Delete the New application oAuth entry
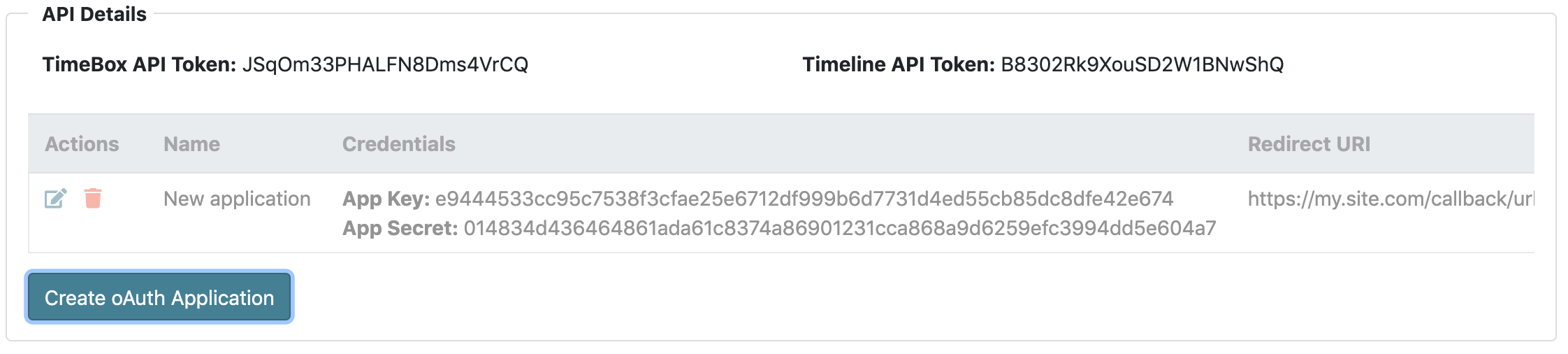 coord(93,199)
